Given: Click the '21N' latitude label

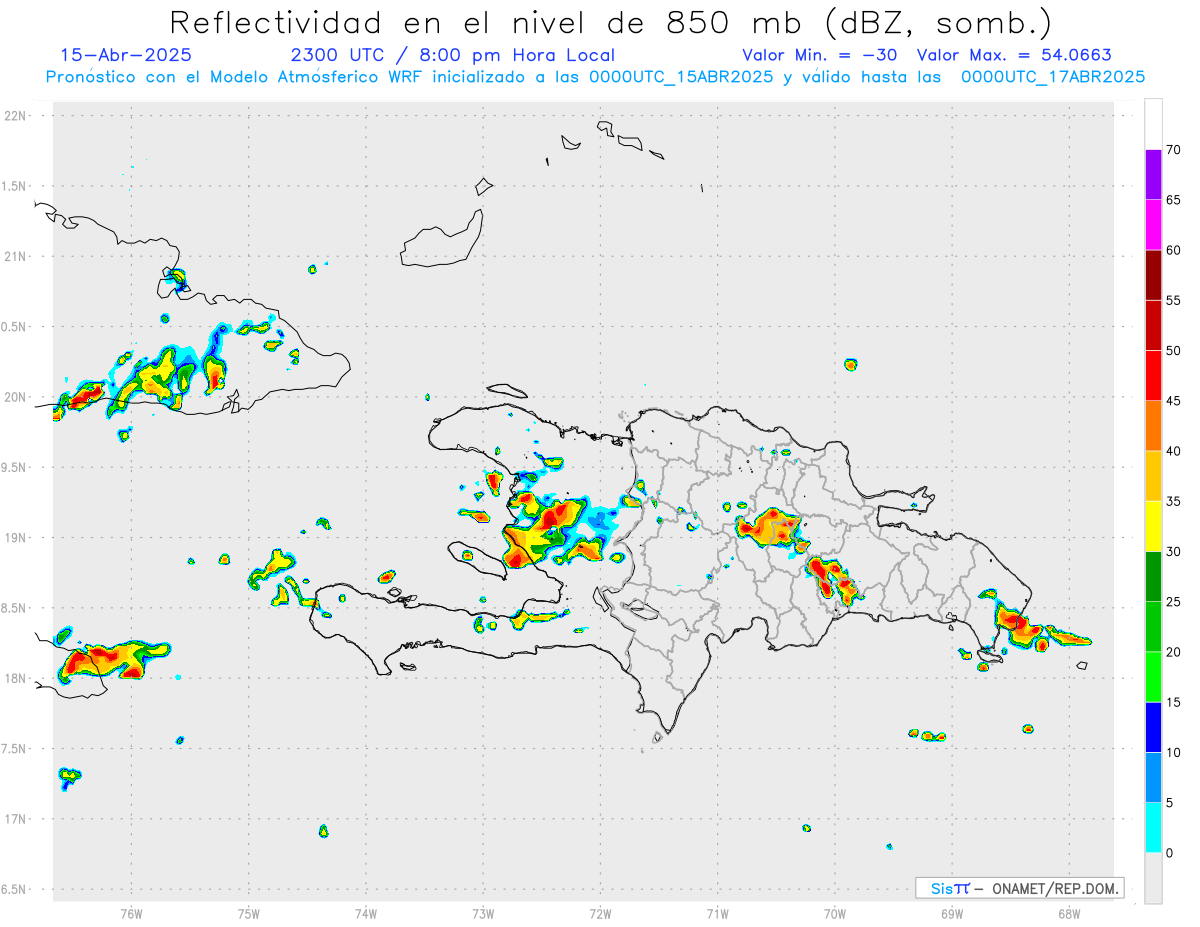Looking at the screenshot, I should [x=16, y=256].
